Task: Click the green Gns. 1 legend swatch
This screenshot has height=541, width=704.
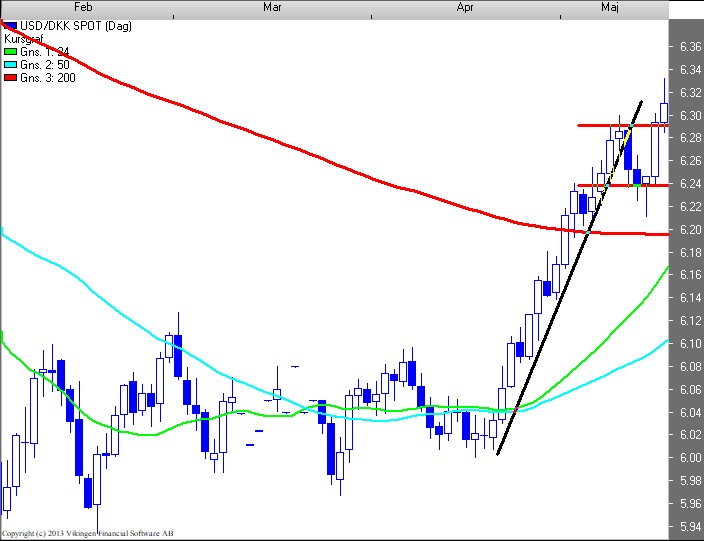Action: (10, 50)
